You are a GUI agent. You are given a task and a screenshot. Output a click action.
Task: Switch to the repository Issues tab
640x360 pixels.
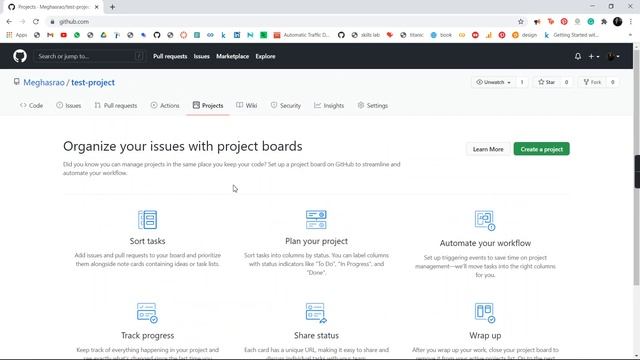pyautogui.click(x=69, y=105)
